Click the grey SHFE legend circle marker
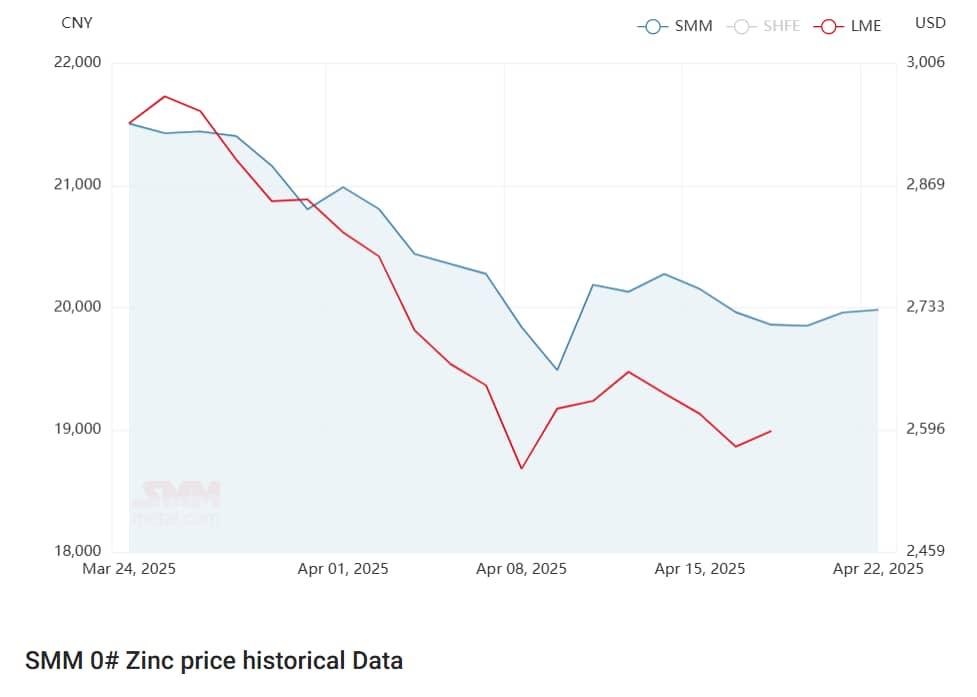Screen dimensions: 977x697 pyautogui.click(x=741, y=26)
